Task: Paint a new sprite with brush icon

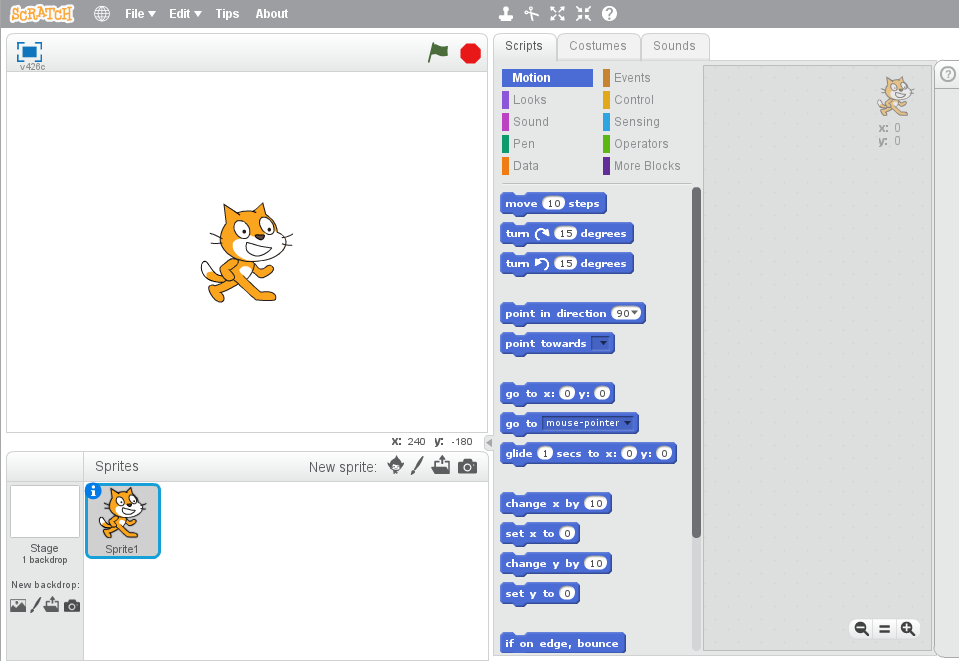Action: pos(417,466)
